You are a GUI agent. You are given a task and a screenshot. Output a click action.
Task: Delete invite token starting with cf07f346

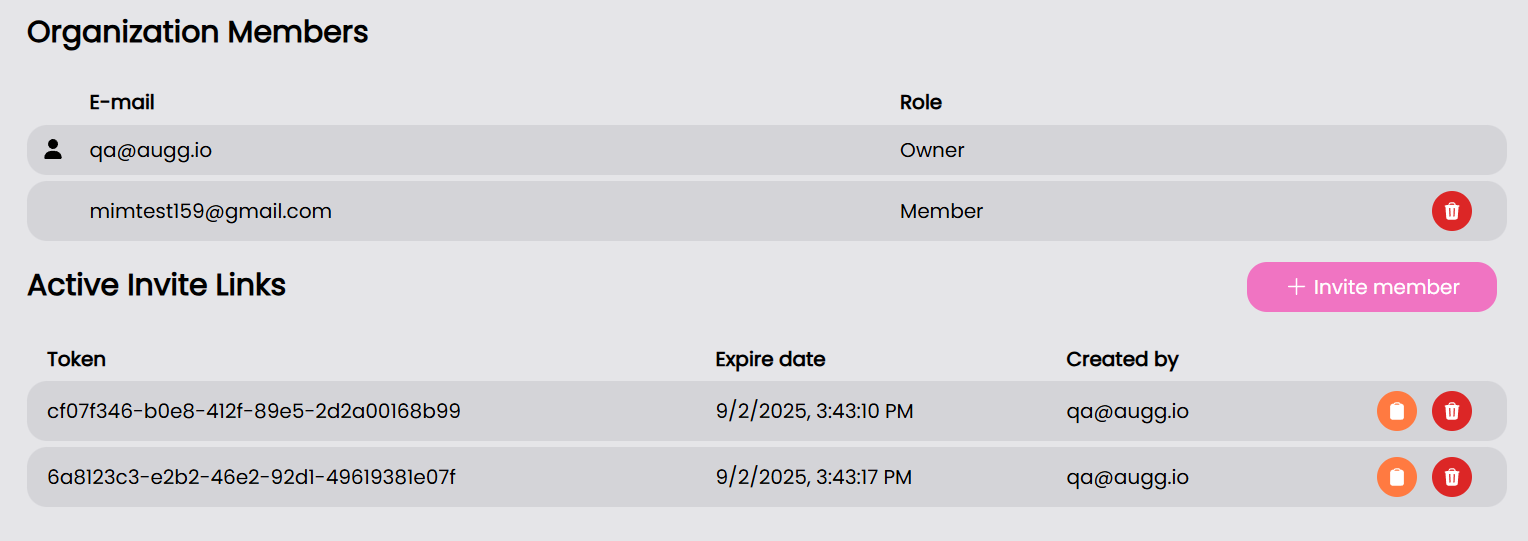pos(1451,411)
